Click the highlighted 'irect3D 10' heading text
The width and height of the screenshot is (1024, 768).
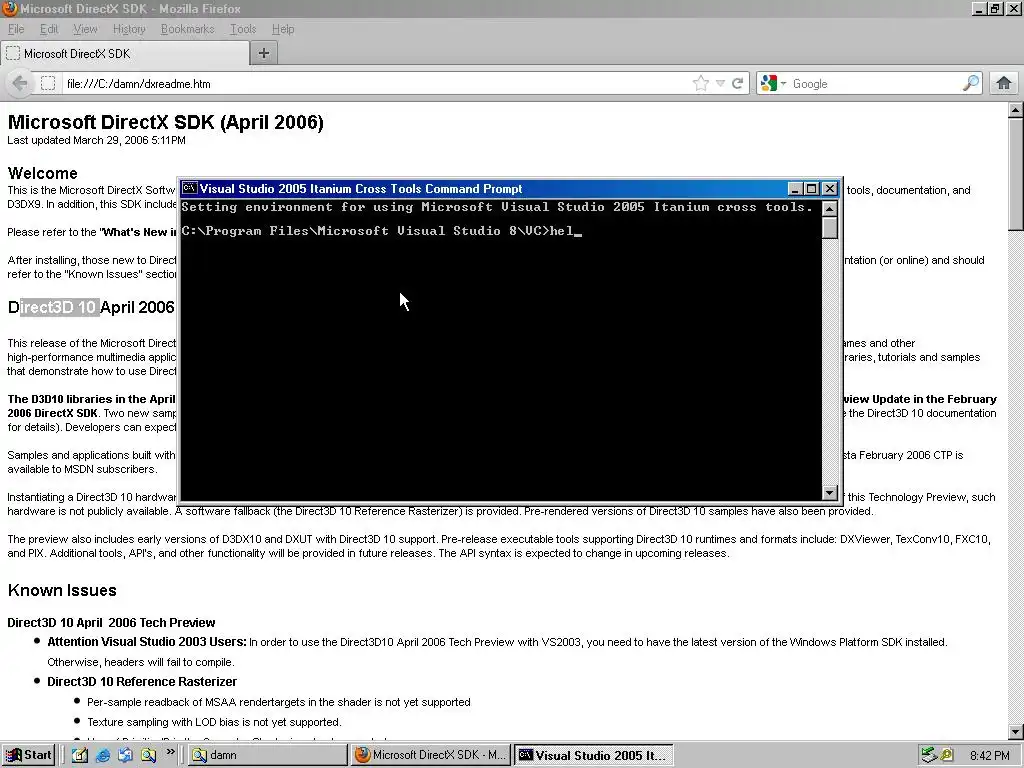[59, 307]
